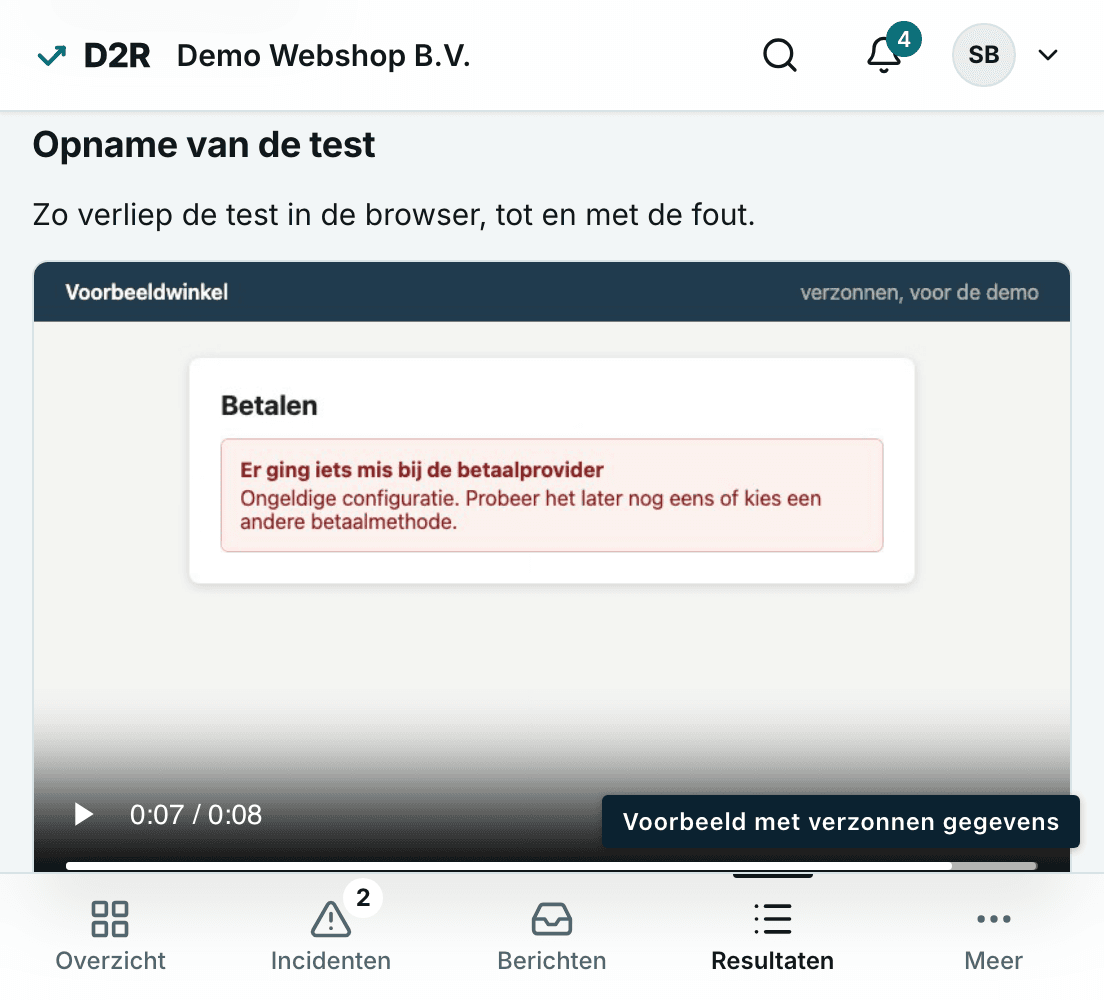Open the Meer tab
This screenshot has width=1104, height=1000.
tap(993, 937)
